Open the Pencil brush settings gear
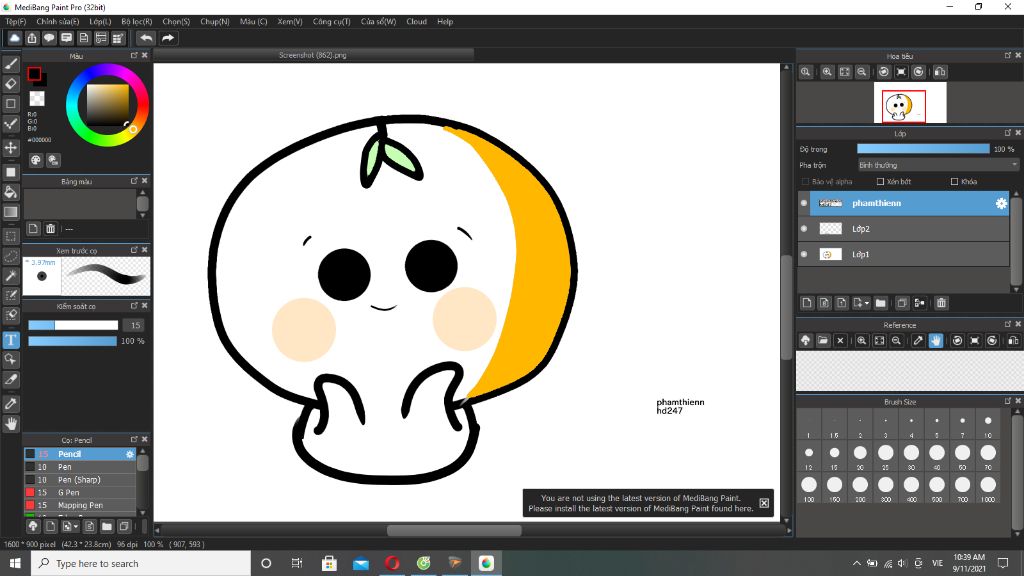 [x=130, y=454]
